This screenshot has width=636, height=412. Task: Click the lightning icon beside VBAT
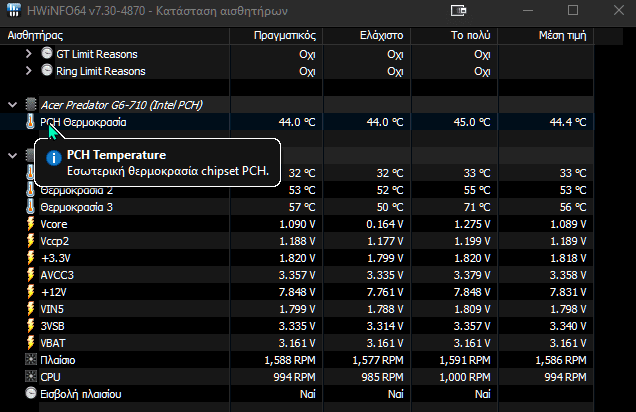[x=30, y=343]
